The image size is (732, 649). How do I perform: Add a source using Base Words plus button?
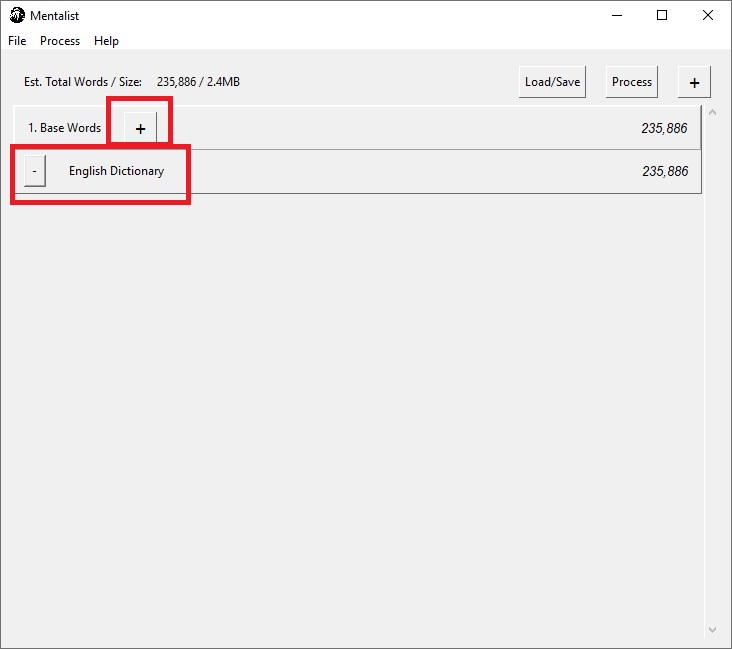[x=141, y=128]
